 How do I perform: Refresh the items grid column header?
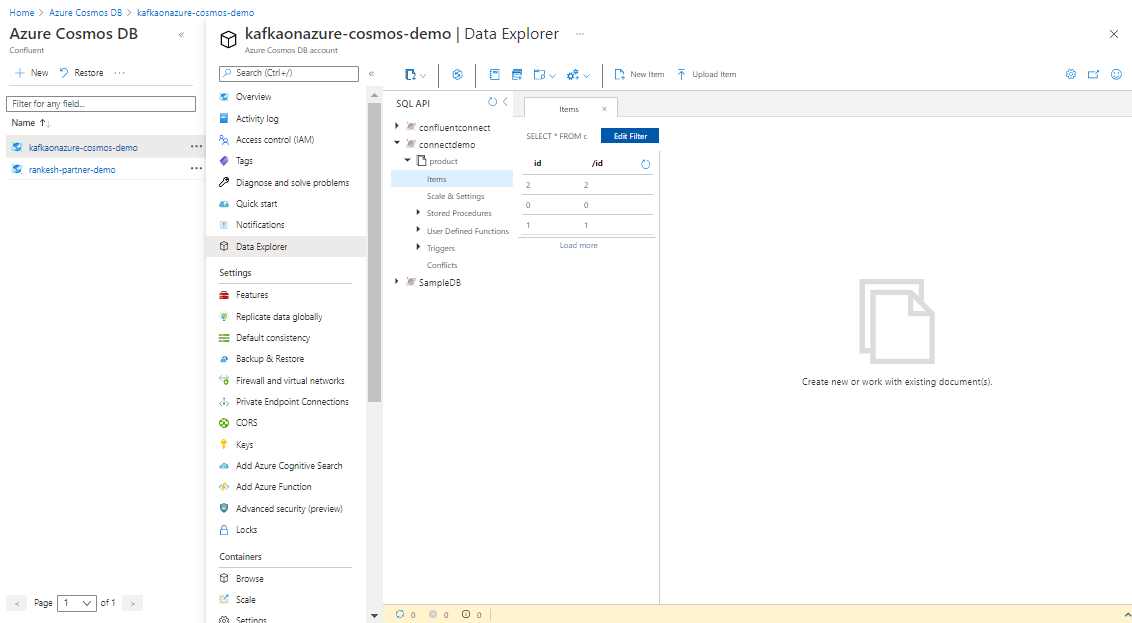tap(645, 164)
